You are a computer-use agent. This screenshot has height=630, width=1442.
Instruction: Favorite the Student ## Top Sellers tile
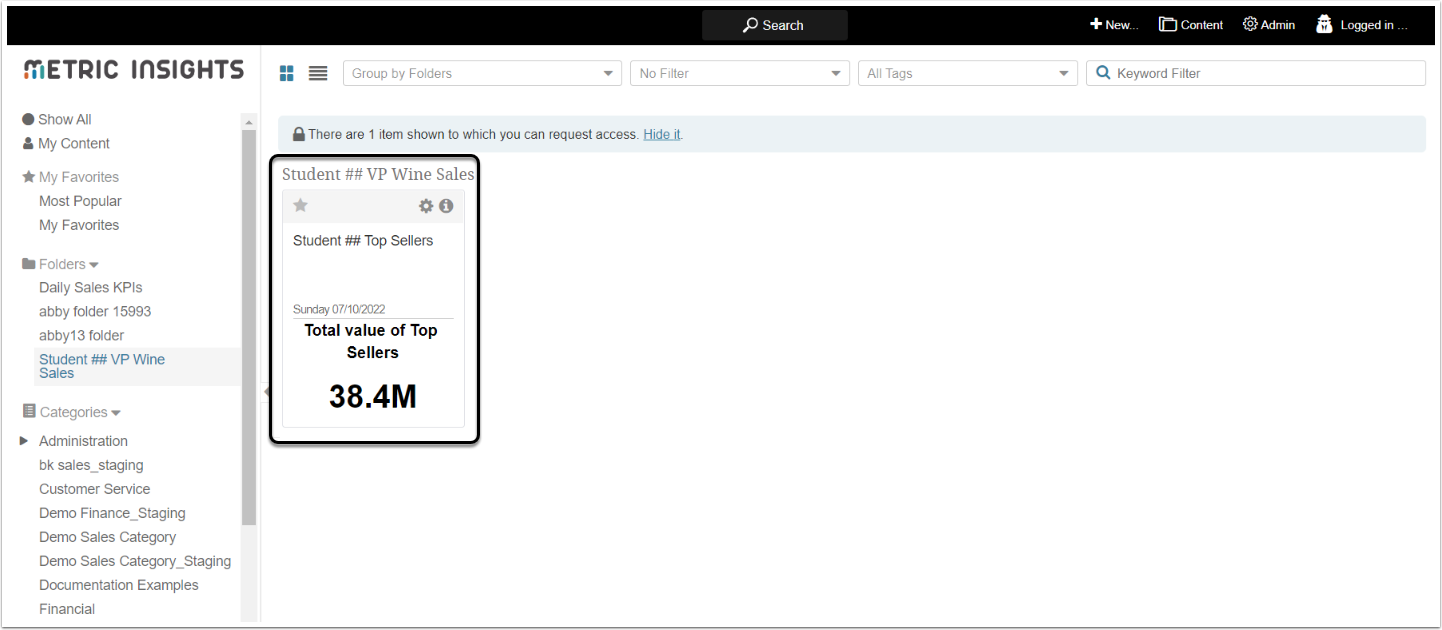pos(300,205)
